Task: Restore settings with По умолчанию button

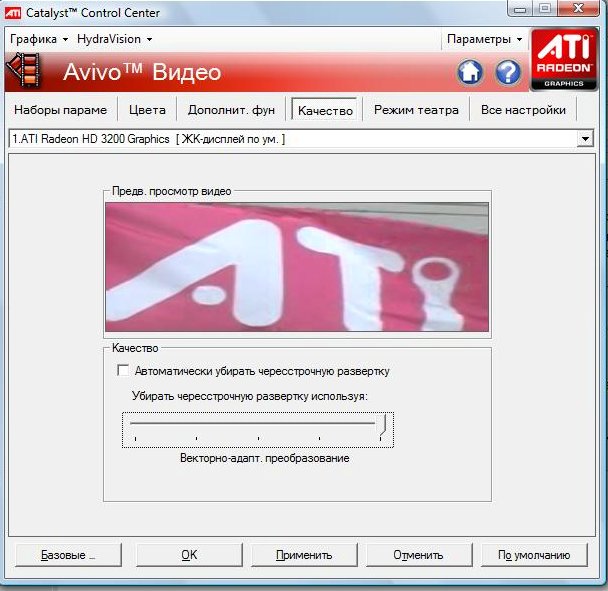Action: coord(534,555)
